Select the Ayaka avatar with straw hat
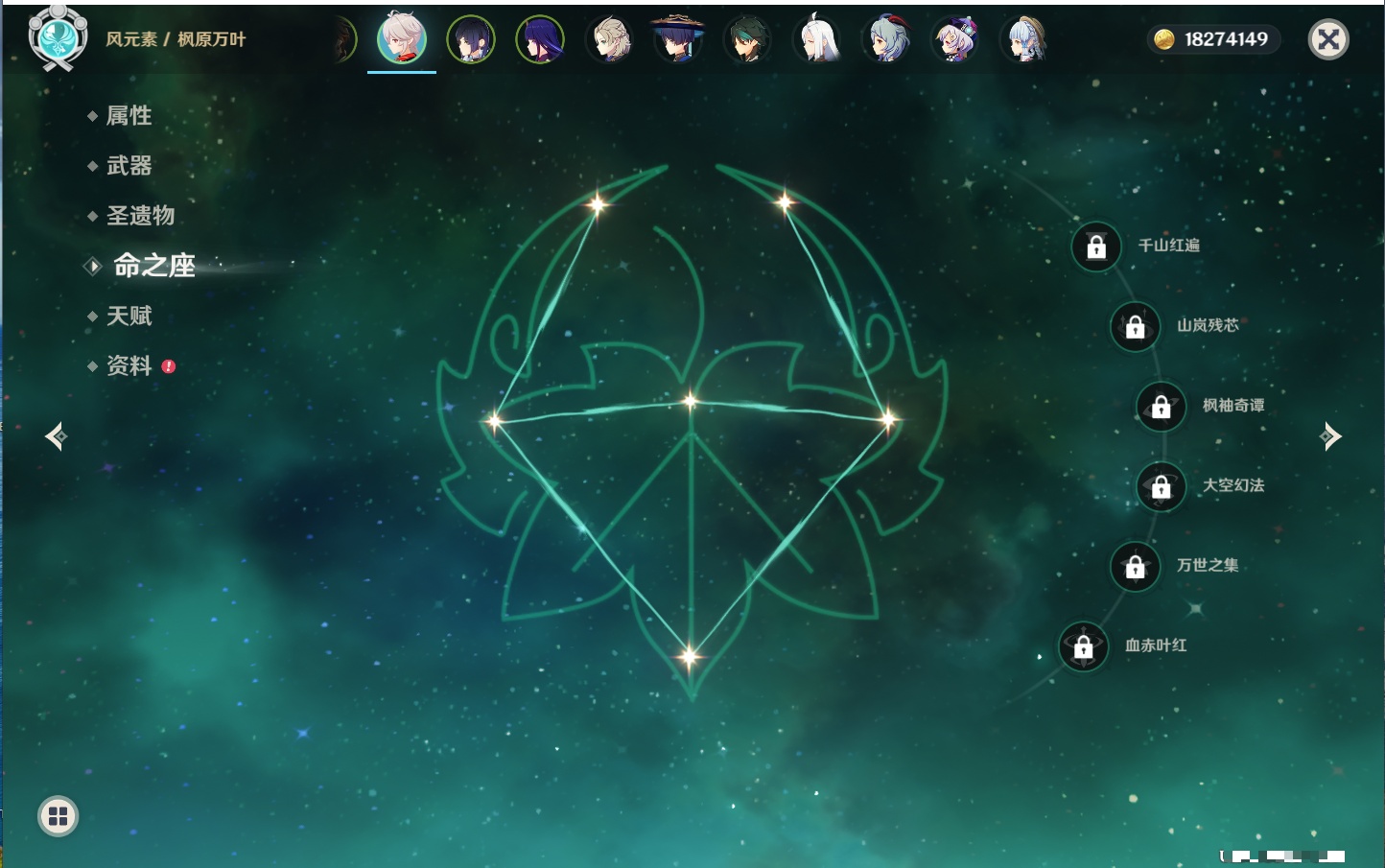Screen dimensions: 1385x868 point(1024,39)
